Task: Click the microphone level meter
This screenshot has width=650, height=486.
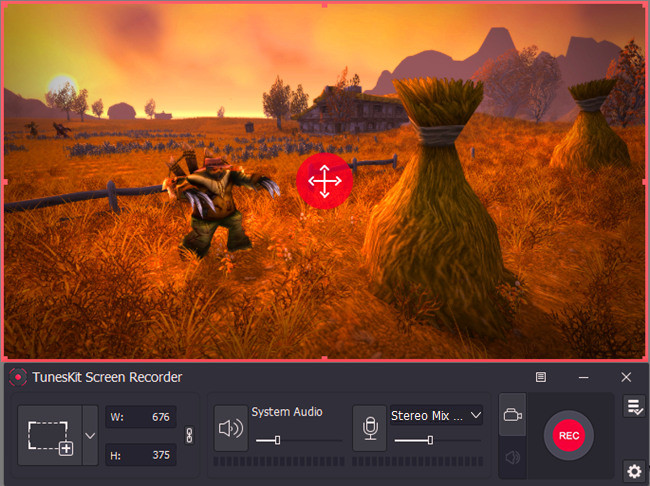Action: tap(417, 462)
